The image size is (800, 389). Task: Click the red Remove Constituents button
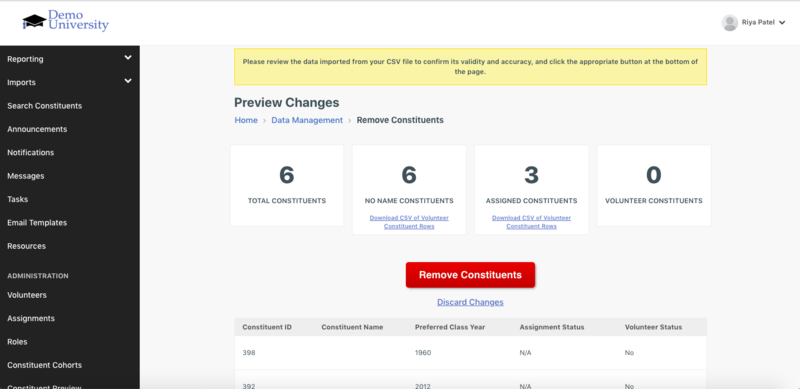coord(470,275)
